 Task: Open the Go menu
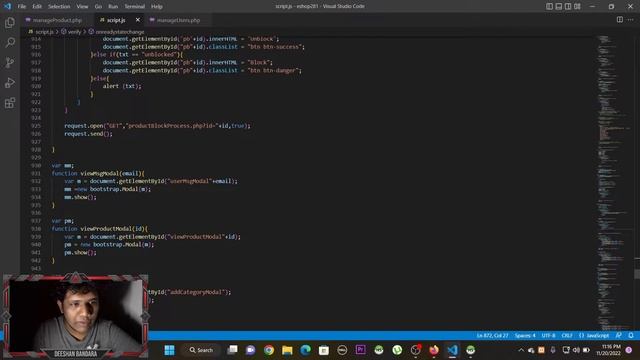pos(98,7)
